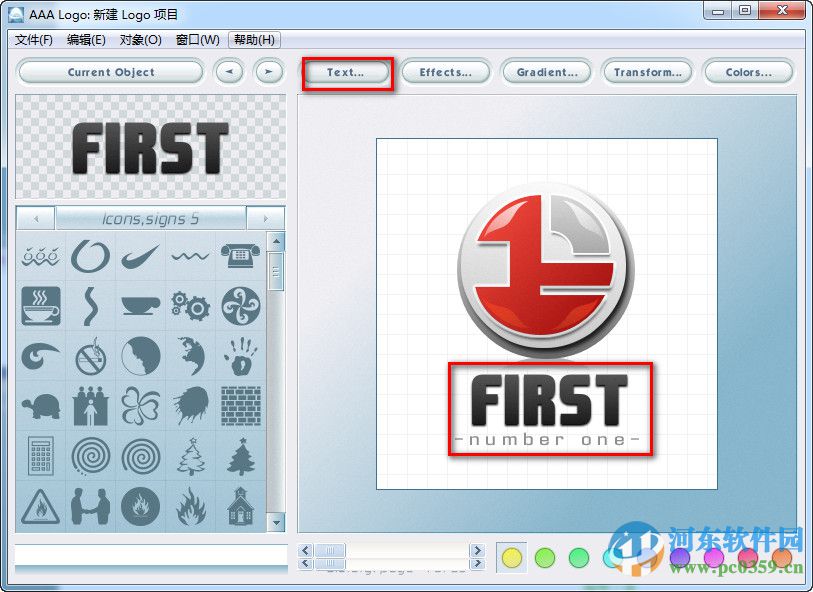Image resolution: width=813 pixels, height=592 pixels.
Task: Open the Gradient... options
Action: click(546, 72)
